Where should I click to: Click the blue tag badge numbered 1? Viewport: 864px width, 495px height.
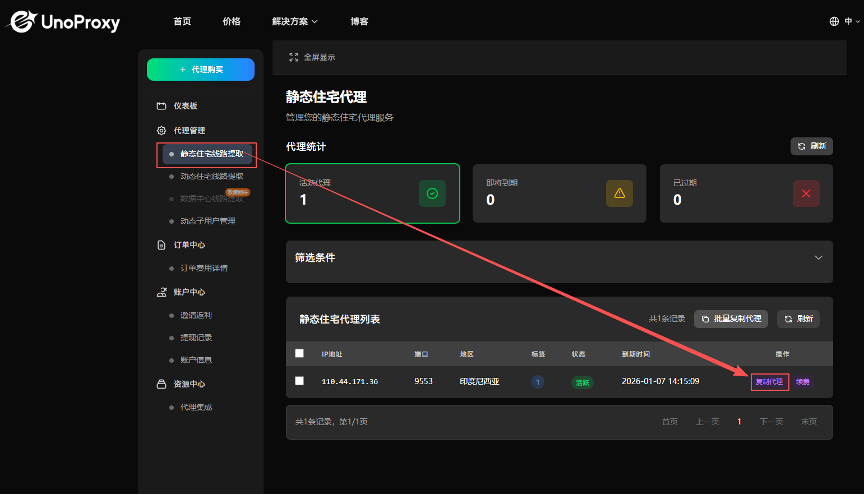tap(538, 382)
